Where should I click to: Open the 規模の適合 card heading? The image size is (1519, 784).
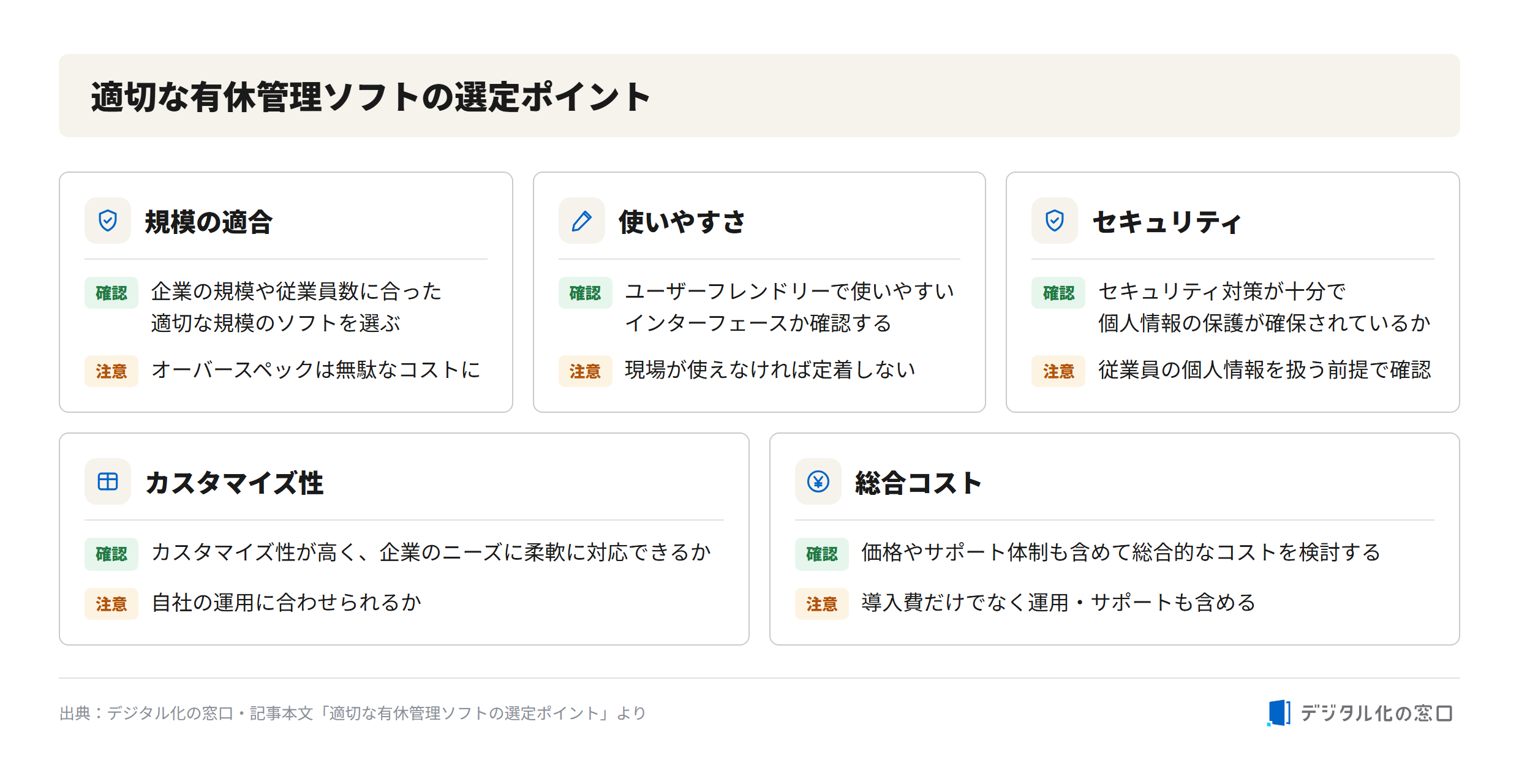pyautogui.click(x=208, y=222)
